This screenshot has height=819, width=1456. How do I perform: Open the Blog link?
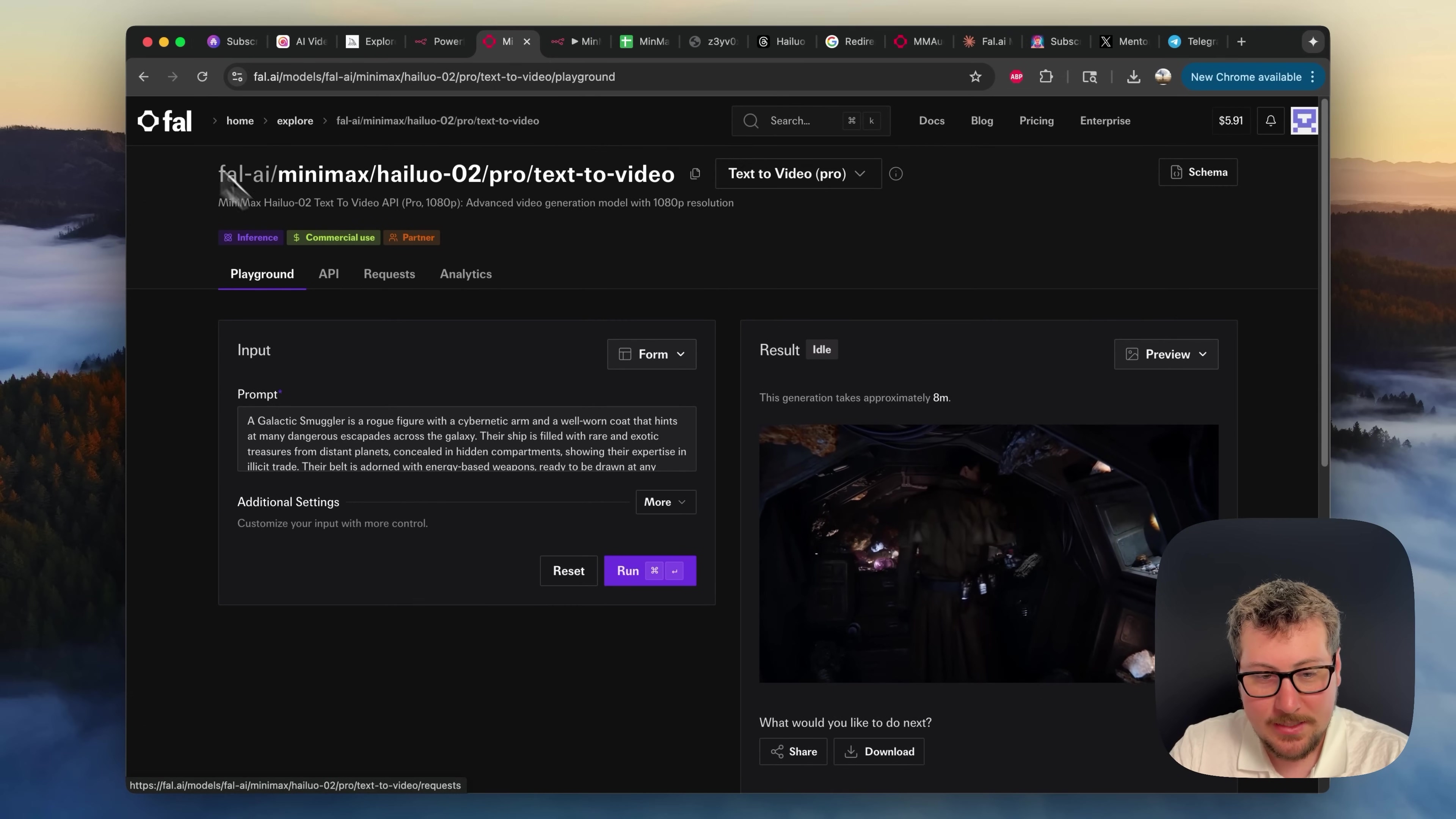pos(982,121)
